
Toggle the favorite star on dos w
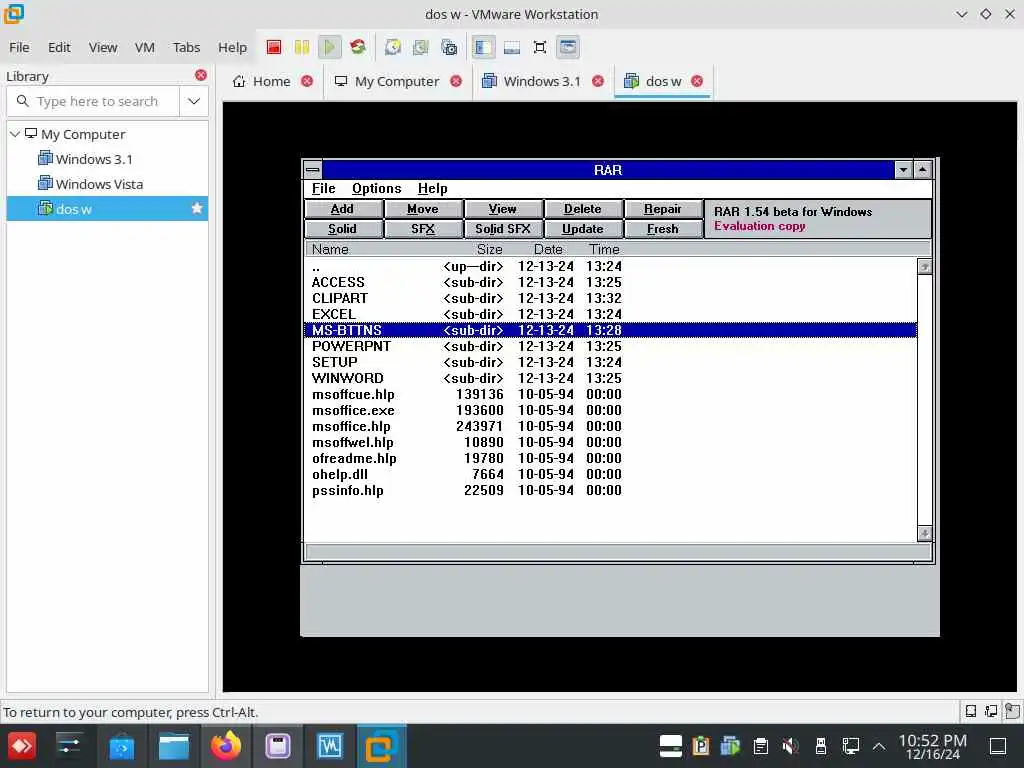pyautogui.click(x=197, y=208)
